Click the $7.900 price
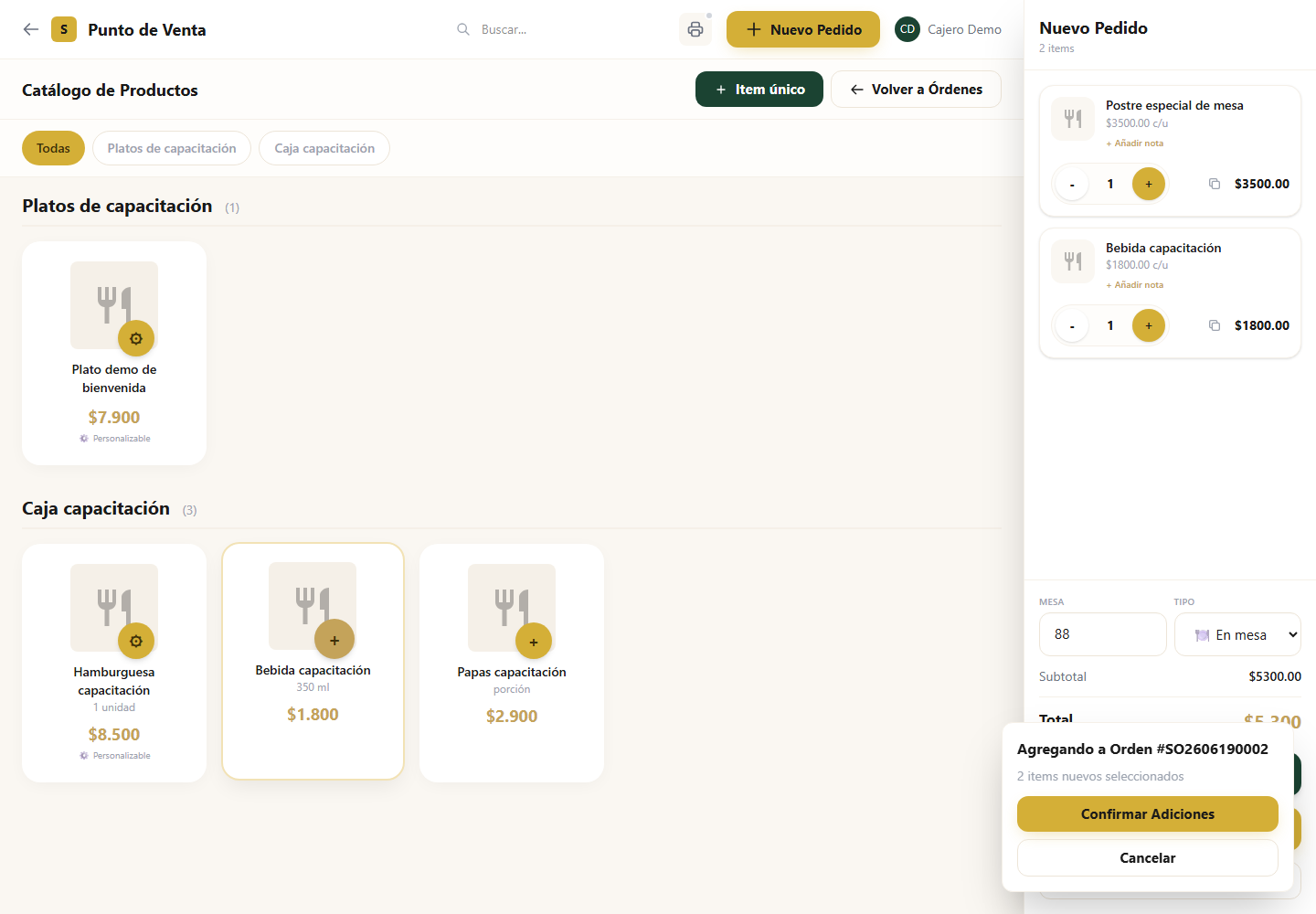The image size is (1316, 914). tap(114, 418)
